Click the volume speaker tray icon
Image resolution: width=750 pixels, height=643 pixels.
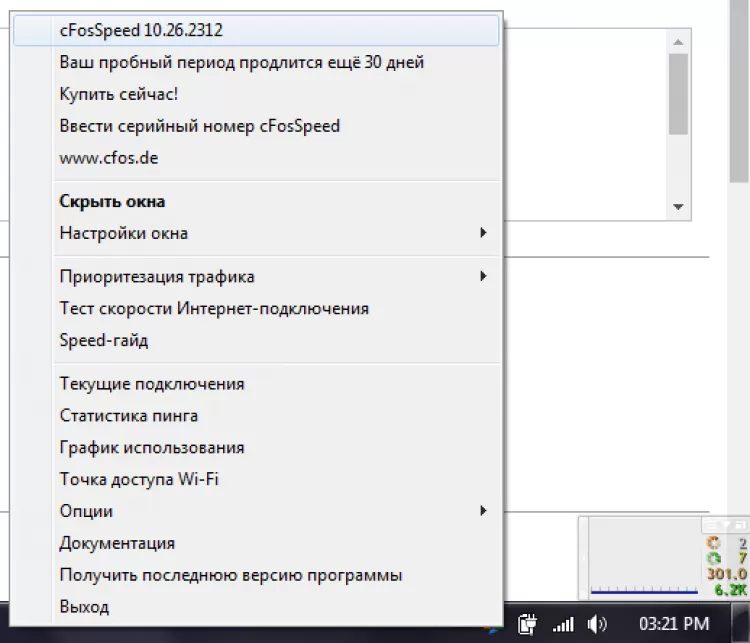tap(596, 624)
